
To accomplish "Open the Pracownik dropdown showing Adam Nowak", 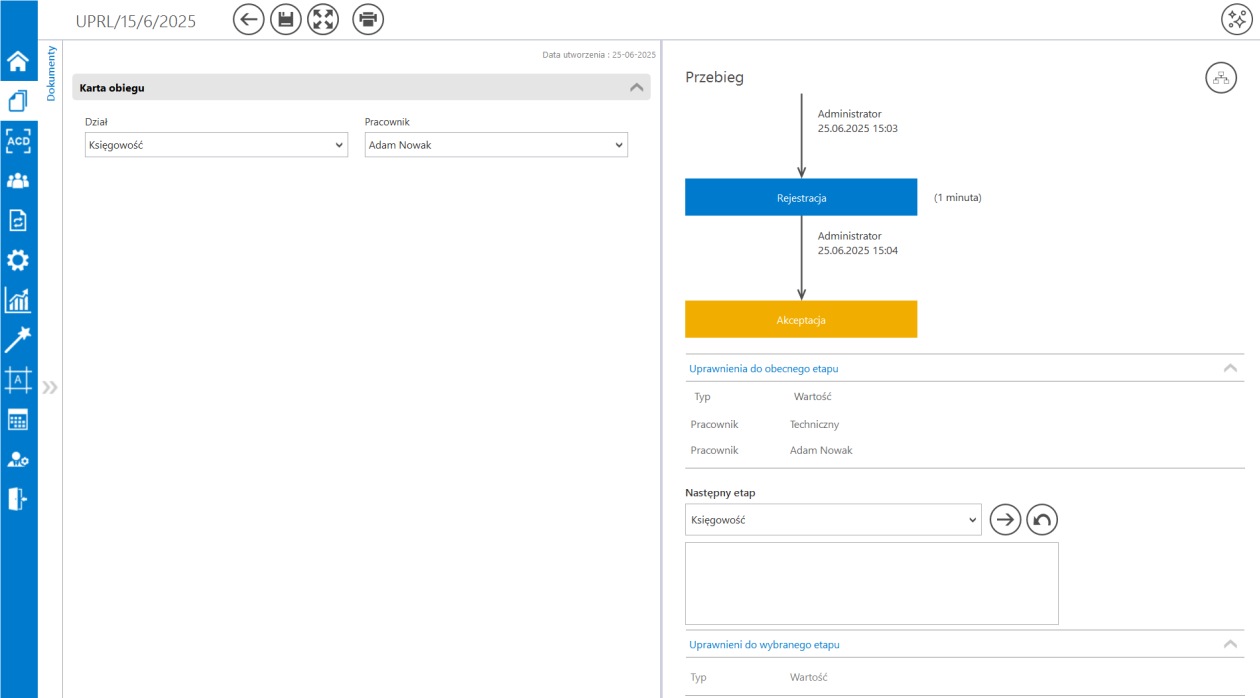I will point(496,145).
